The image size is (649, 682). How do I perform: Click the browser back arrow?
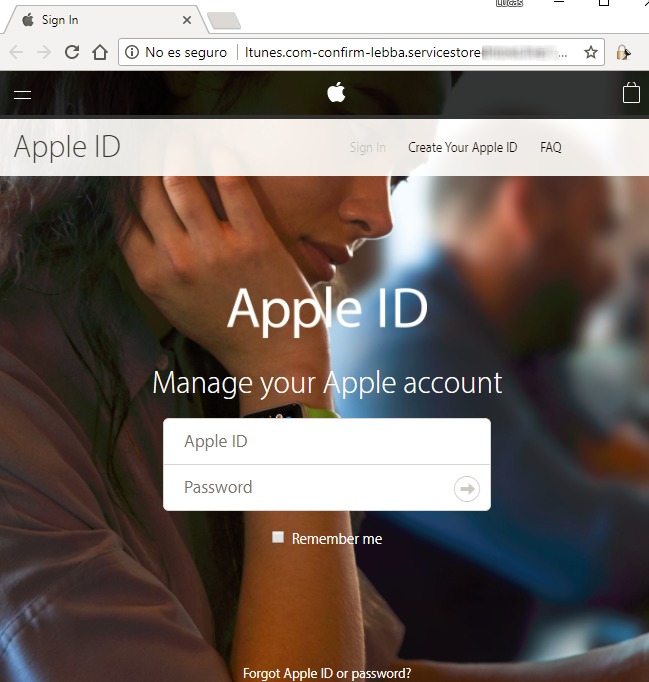point(16,53)
